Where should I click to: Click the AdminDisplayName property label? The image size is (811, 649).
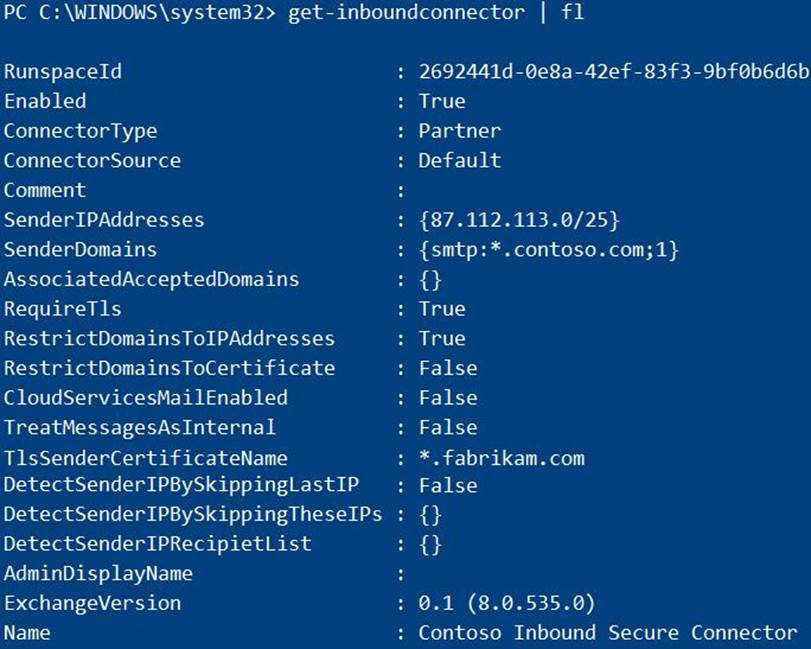(98, 574)
